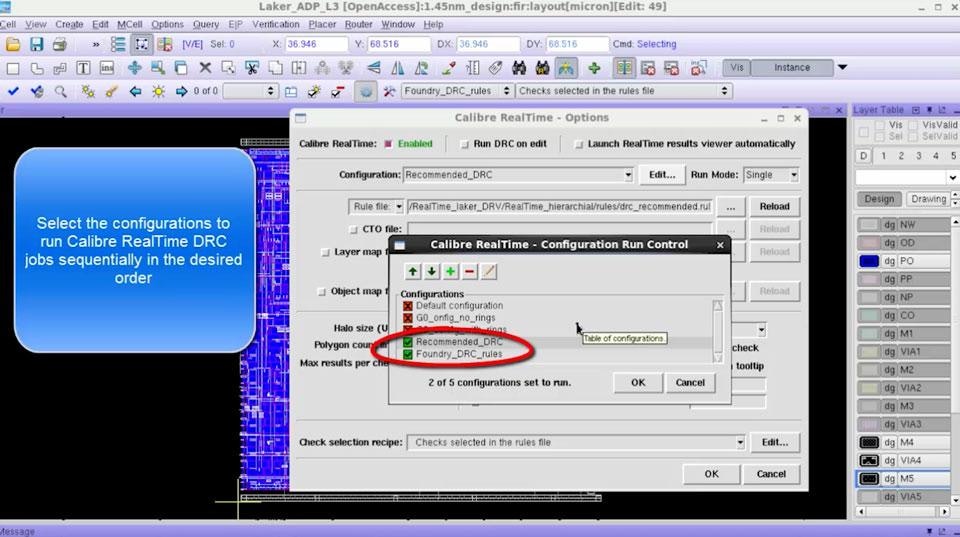
Task: Click the X coordinate input field
Action: tap(316, 44)
